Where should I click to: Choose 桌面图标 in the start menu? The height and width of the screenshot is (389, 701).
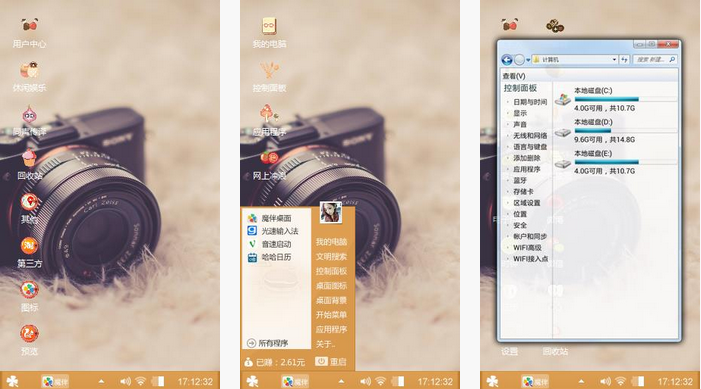[331, 286]
